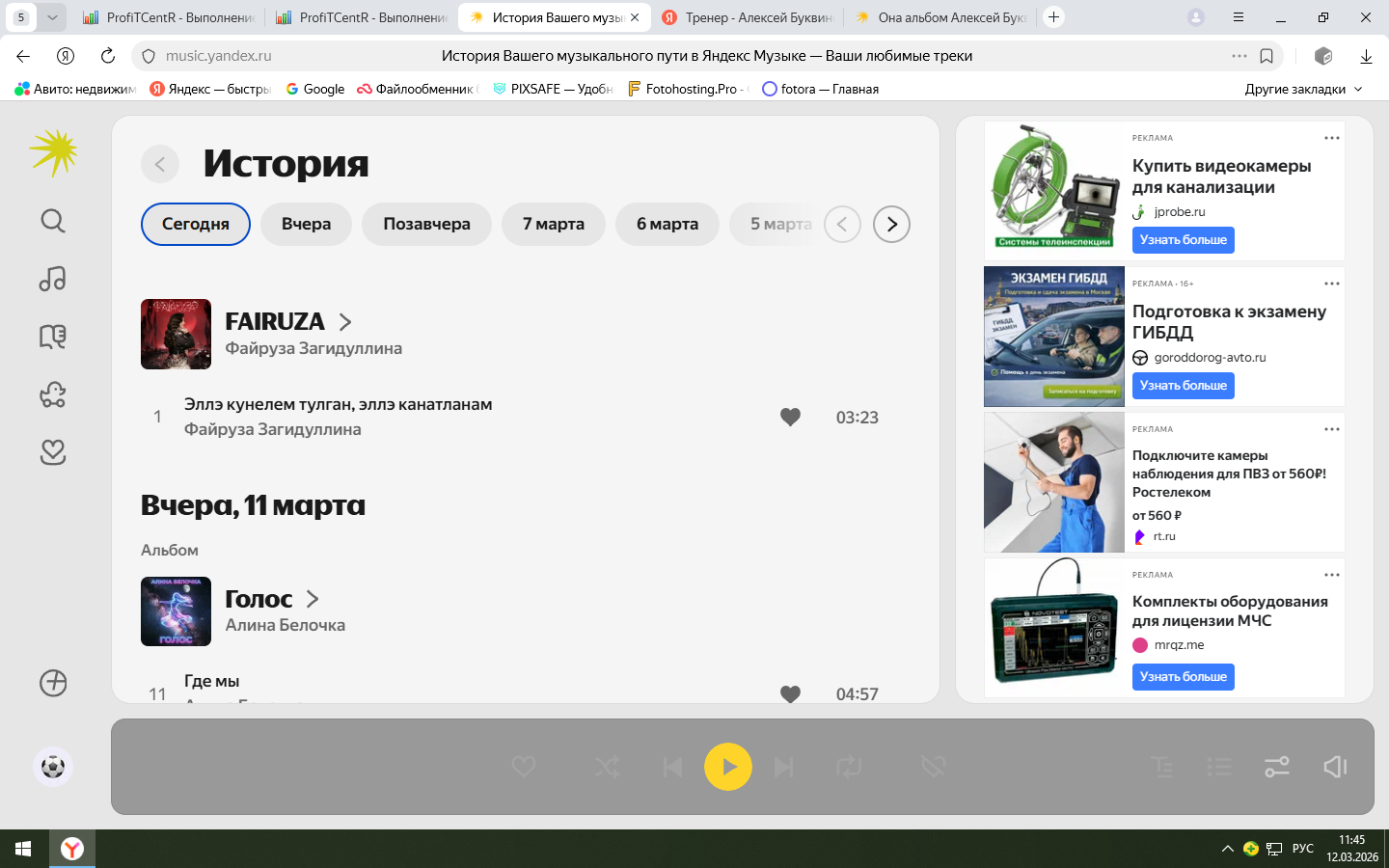Expand the tab group dropdown arrow
The width and height of the screenshot is (1389, 868).
click(52, 17)
